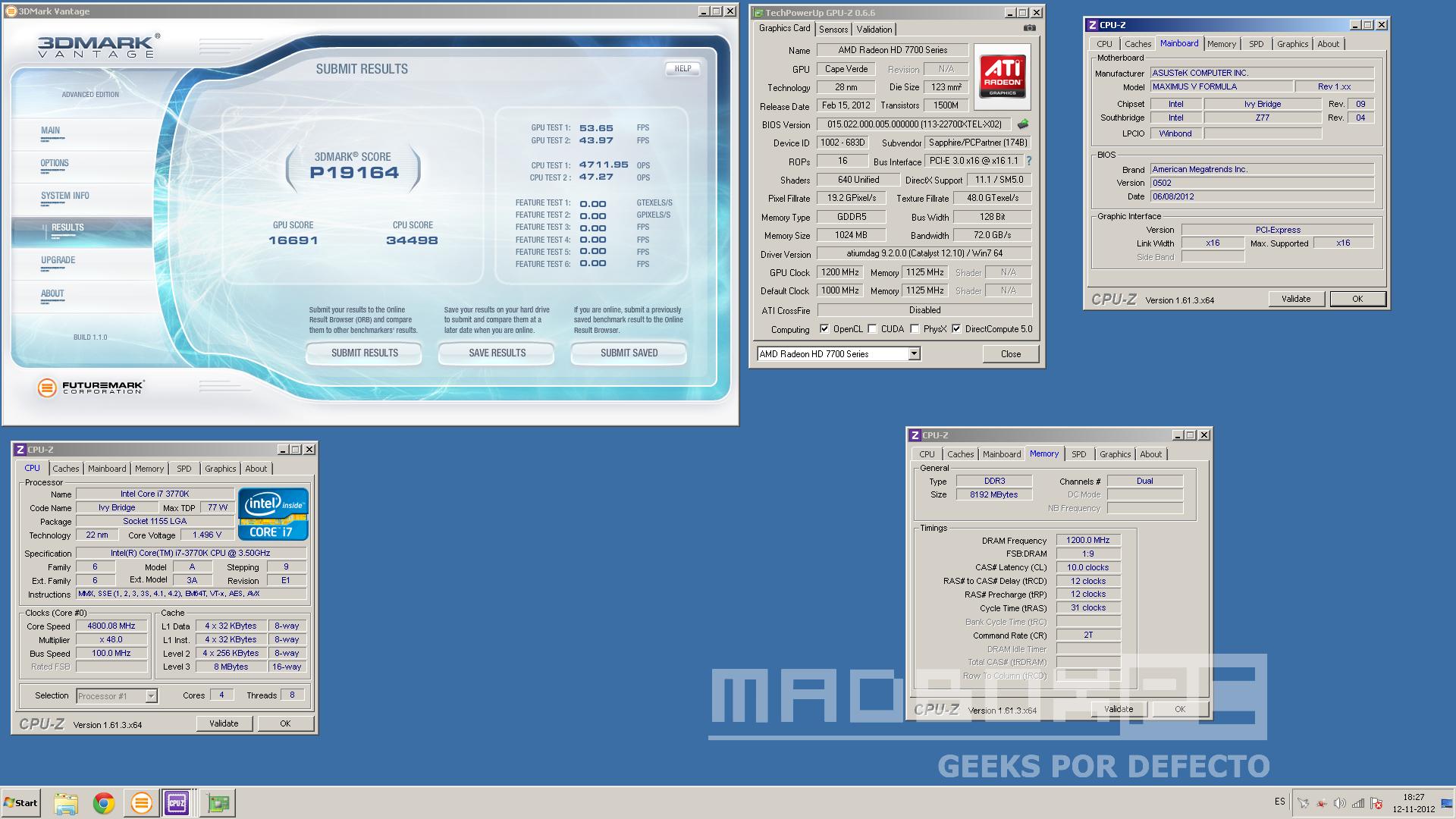Click the 3DMark Vantage title bar icon

(x=11, y=11)
